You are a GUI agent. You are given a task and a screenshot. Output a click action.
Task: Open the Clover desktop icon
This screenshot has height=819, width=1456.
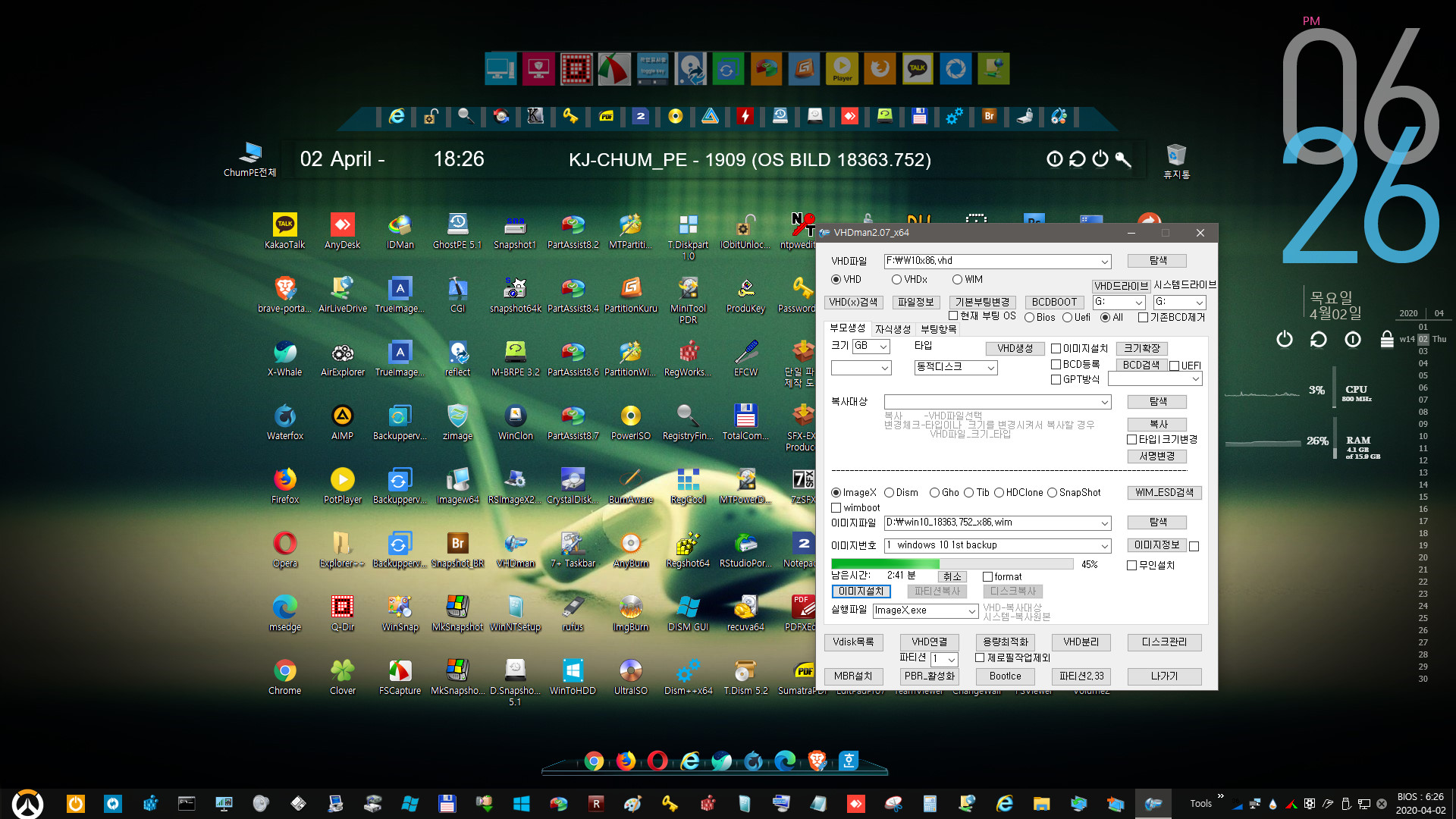[x=342, y=676]
